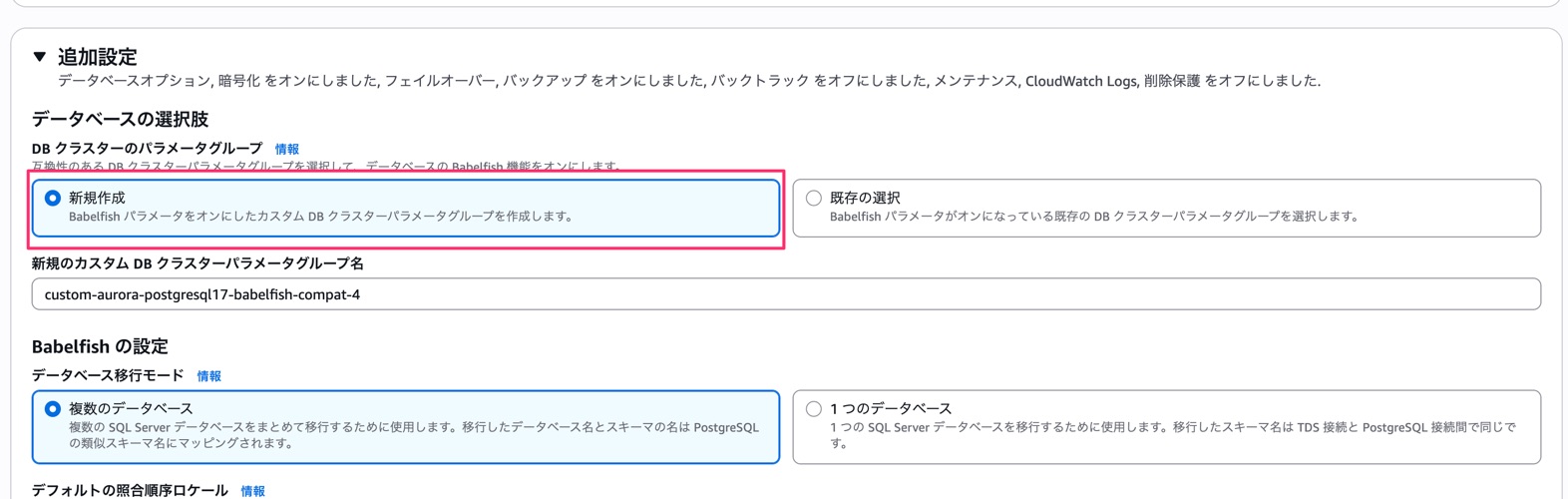Open 情報 link beside DB クラスターのパラメータグループ
The height and width of the screenshot is (499, 1568).
point(287,149)
